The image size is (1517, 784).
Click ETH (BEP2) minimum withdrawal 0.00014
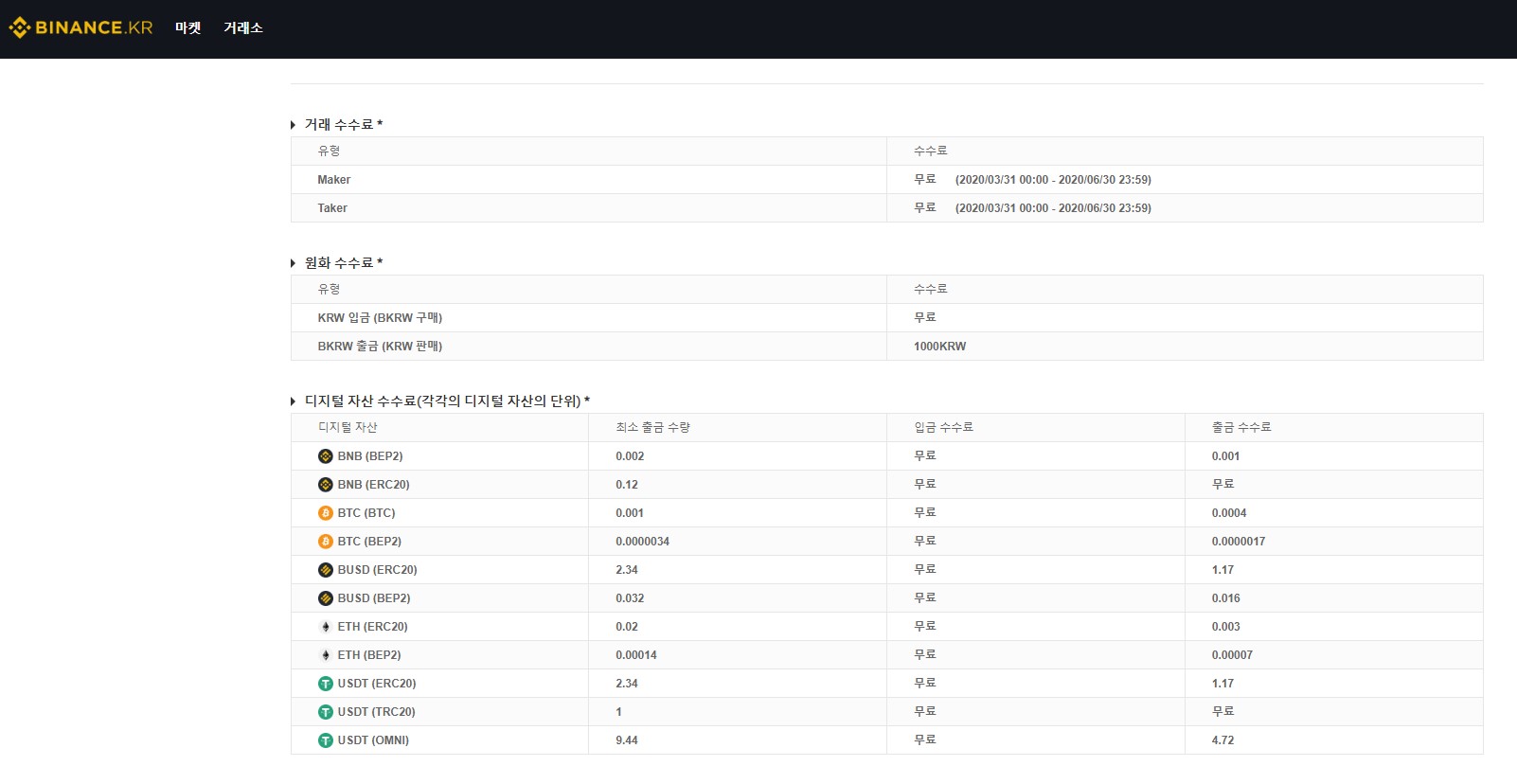(636, 655)
